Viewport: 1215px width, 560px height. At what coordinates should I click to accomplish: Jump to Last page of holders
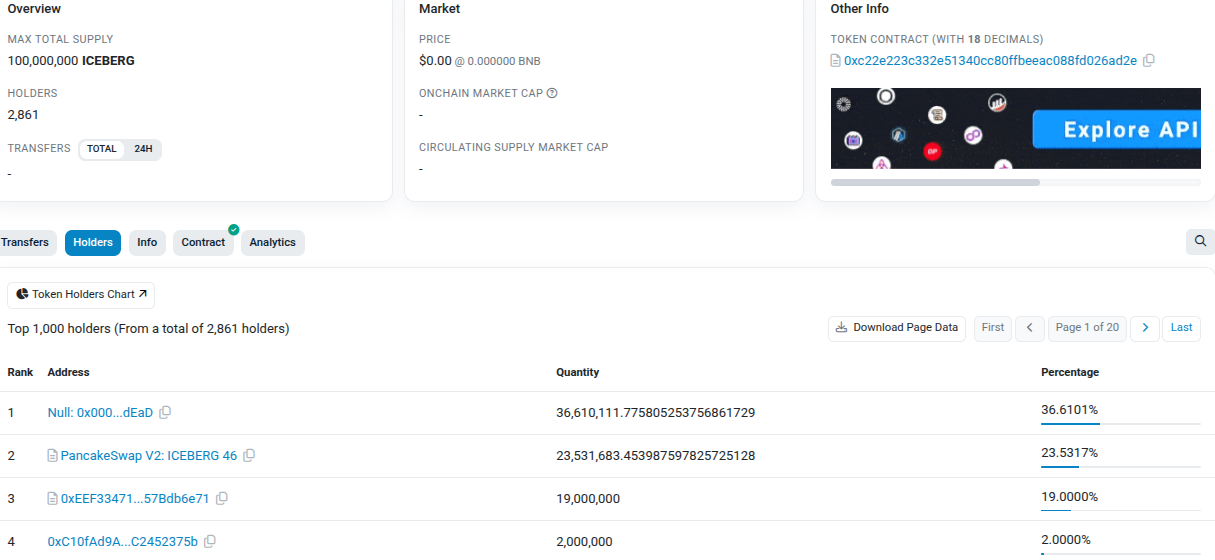[x=1182, y=328]
